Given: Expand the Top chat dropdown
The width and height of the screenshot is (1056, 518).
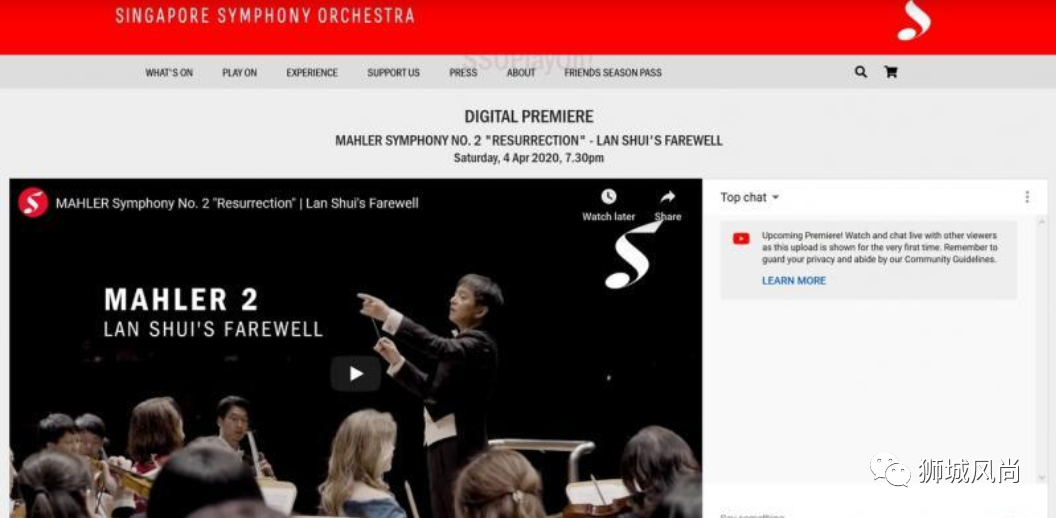Looking at the screenshot, I should click(750, 197).
